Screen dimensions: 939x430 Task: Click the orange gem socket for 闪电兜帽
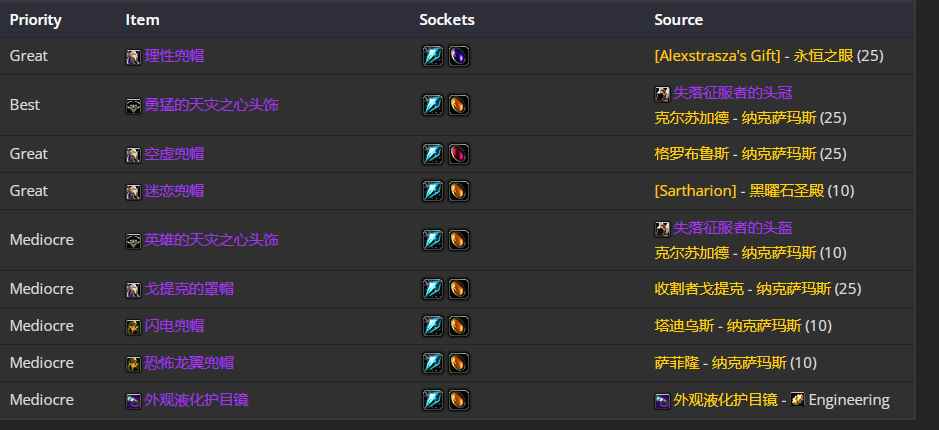coord(459,326)
